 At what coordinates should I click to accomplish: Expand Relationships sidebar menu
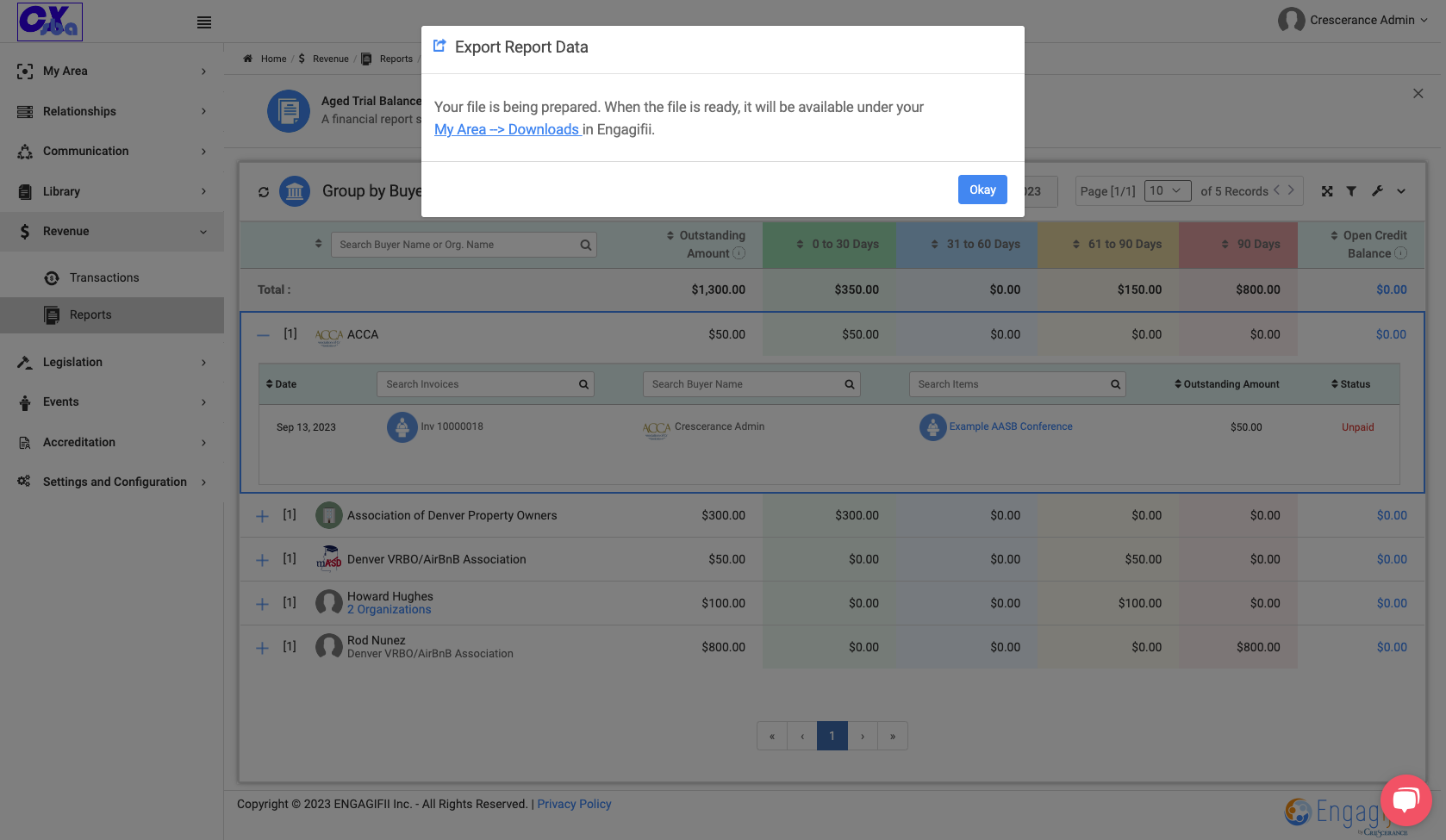pyautogui.click(x=112, y=111)
